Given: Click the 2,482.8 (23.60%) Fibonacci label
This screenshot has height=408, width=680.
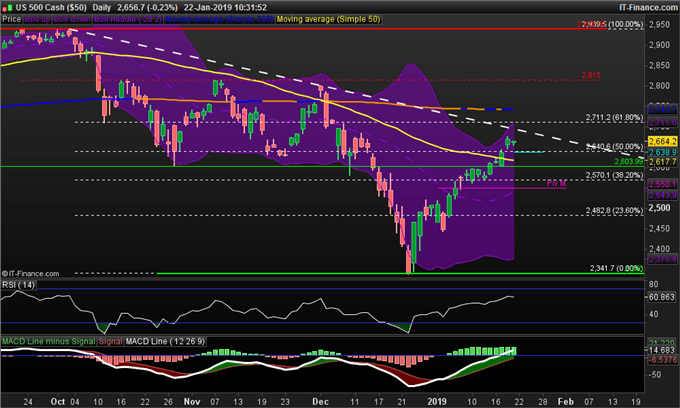Looking at the screenshot, I should click(614, 210).
